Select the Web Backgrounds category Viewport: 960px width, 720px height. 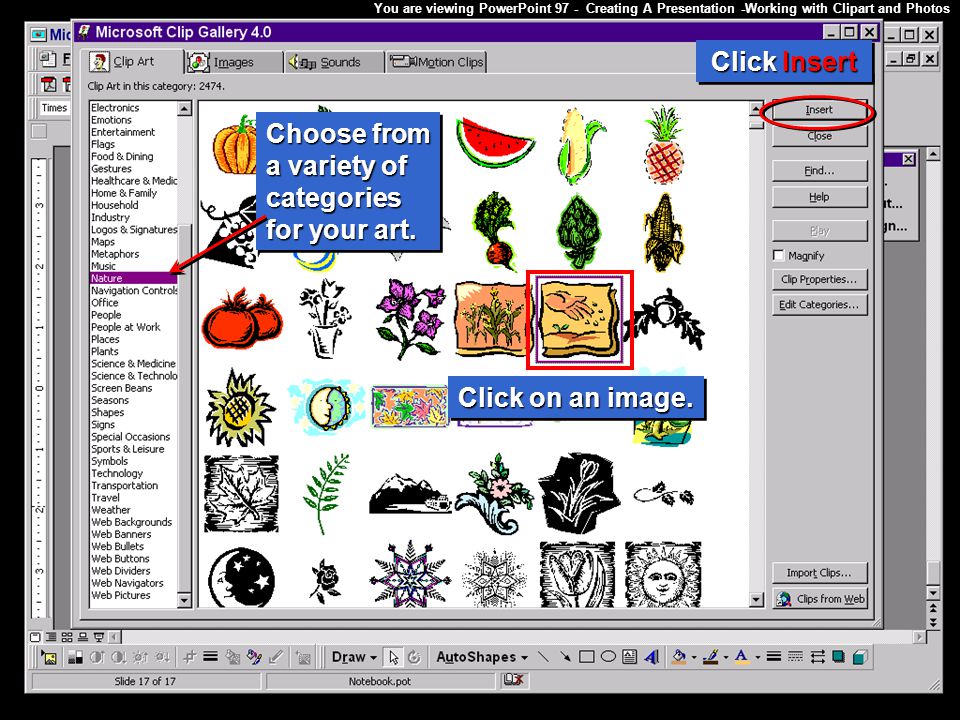[x=132, y=522]
